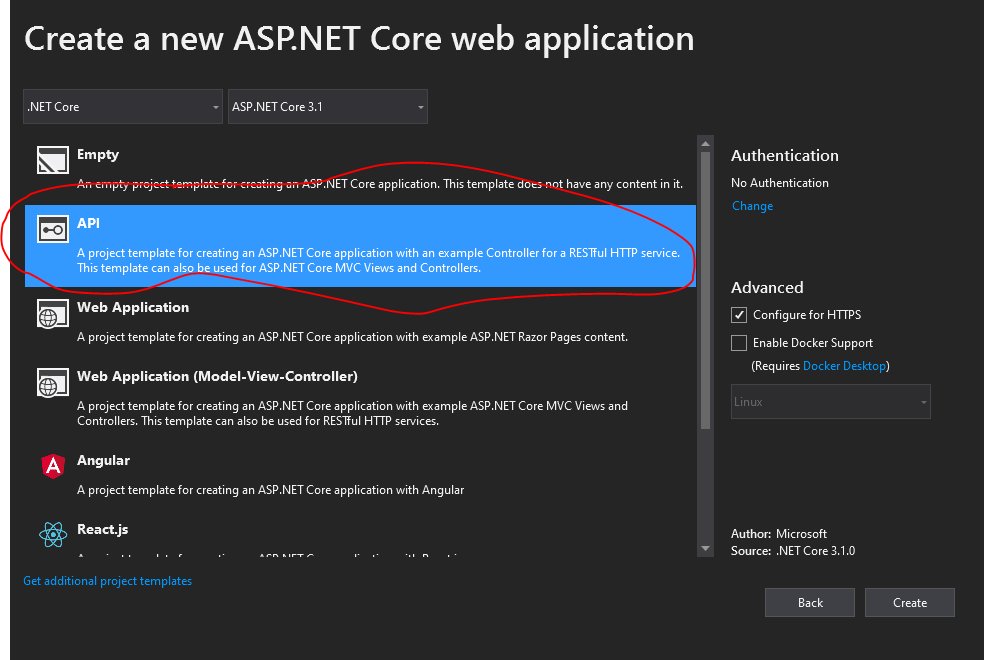This screenshot has width=984, height=660.
Task: Open the disabled Linux OS dropdown
Action: [x=830, y=402]
